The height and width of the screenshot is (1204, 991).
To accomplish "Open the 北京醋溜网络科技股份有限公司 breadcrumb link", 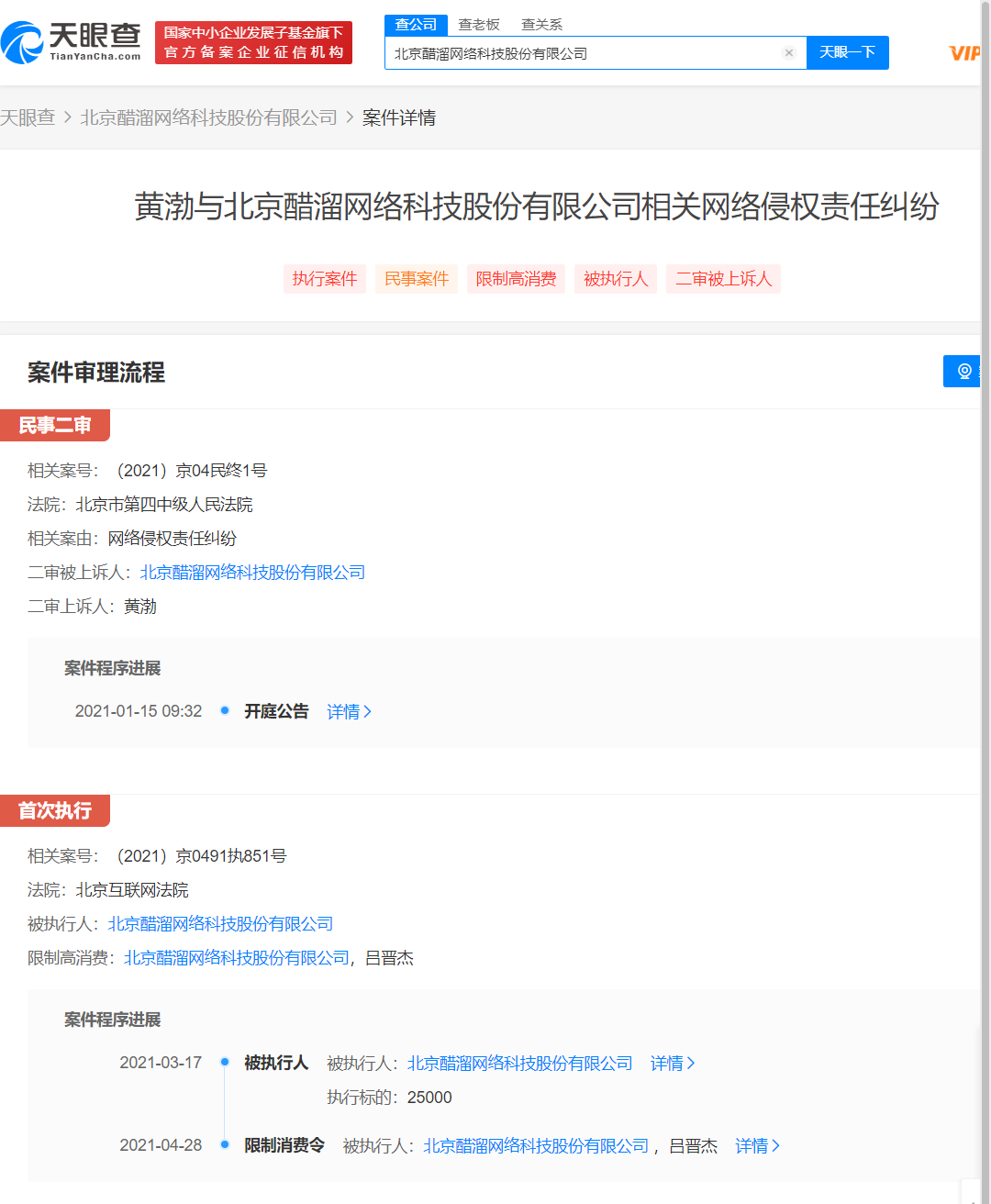I will 209,117.
